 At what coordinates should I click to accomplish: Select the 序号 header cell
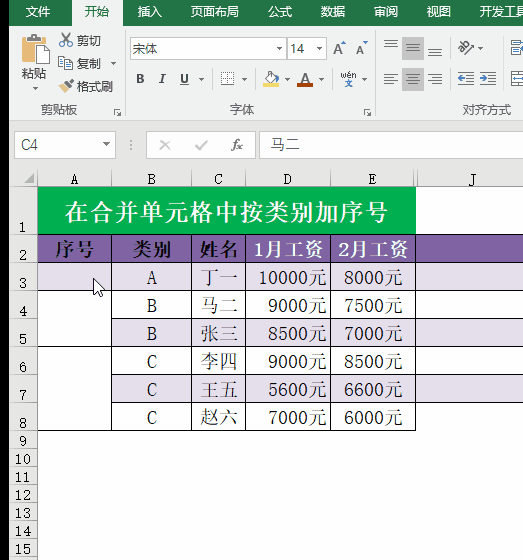pyautogui.click(x=74, y=249)
